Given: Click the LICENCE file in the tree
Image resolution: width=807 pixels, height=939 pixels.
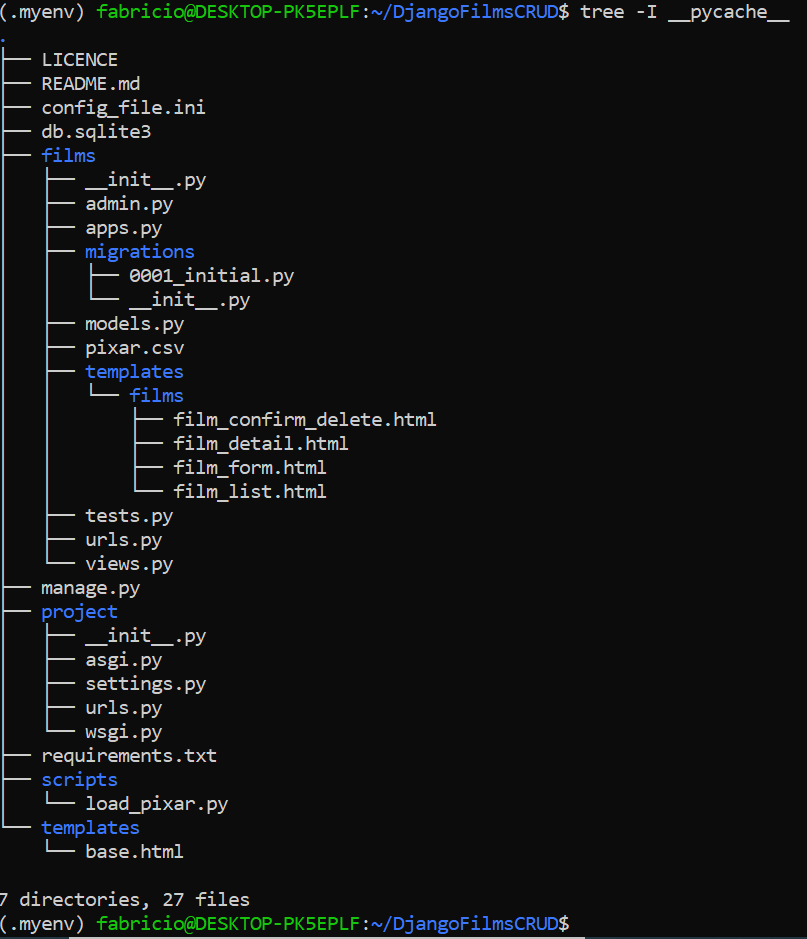Looking at the screenshot, I should (79, 60).
